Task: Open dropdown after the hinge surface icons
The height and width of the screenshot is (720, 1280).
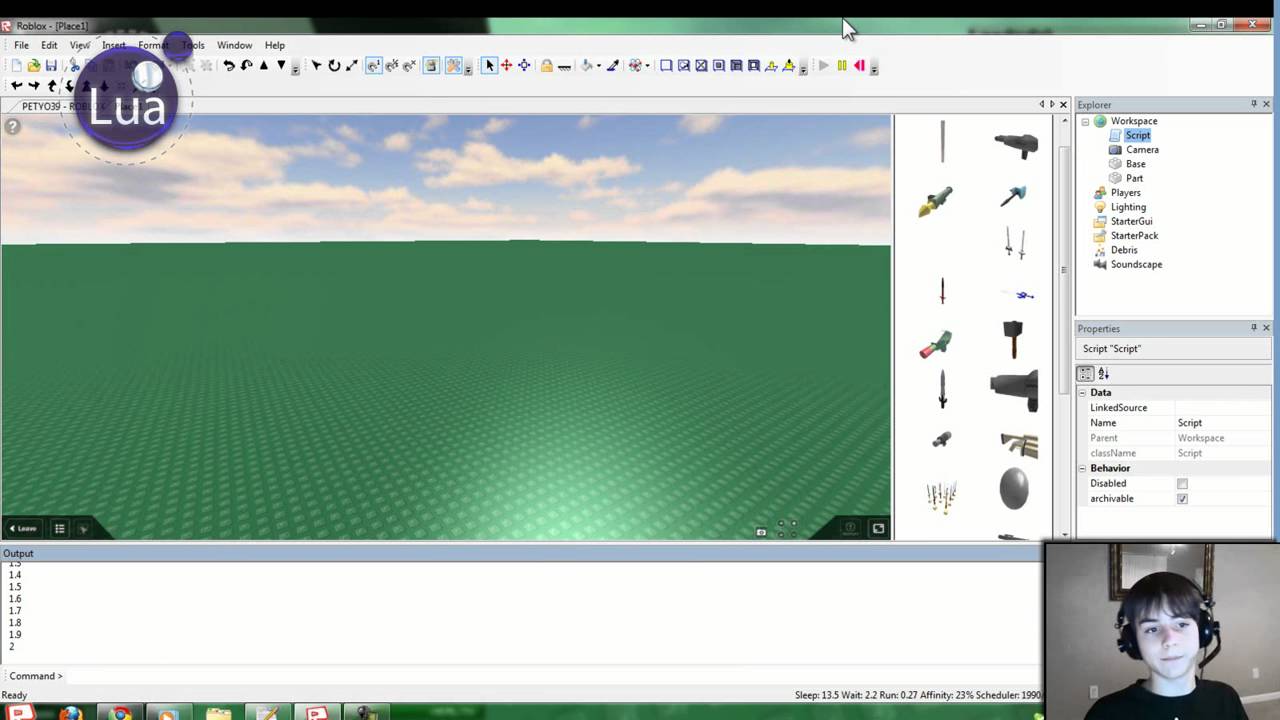Action: [803, 67]
